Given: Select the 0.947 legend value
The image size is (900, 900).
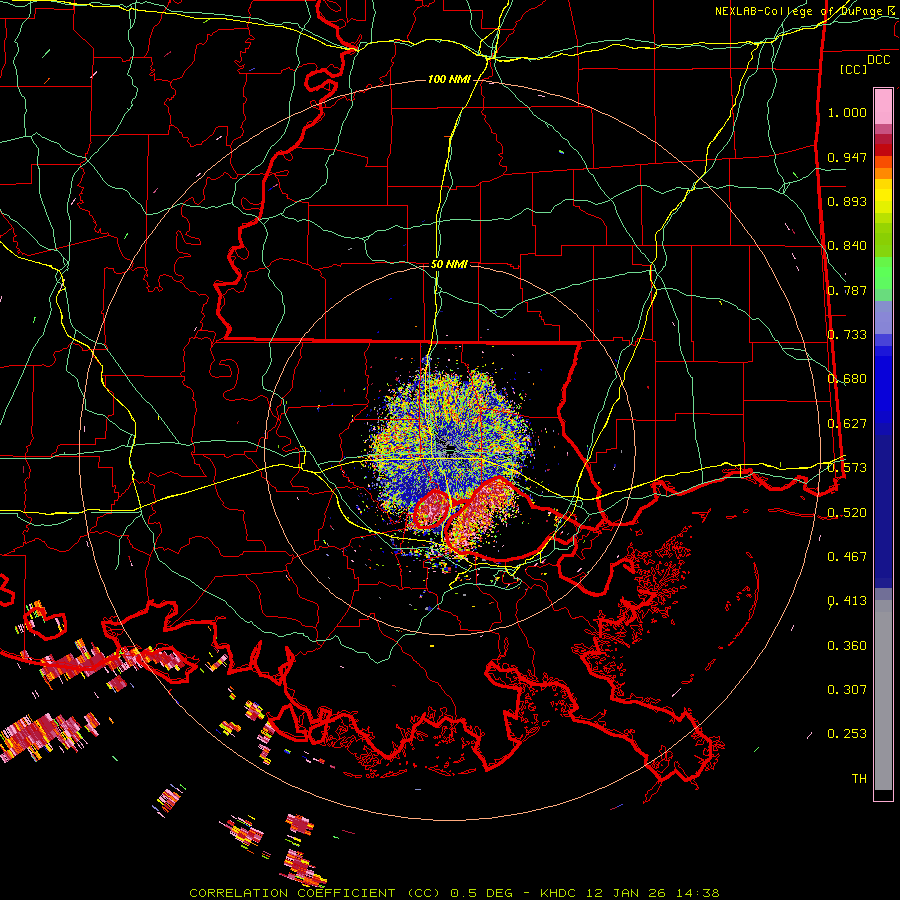Looking at the screenshot, I should pos(847,157).
